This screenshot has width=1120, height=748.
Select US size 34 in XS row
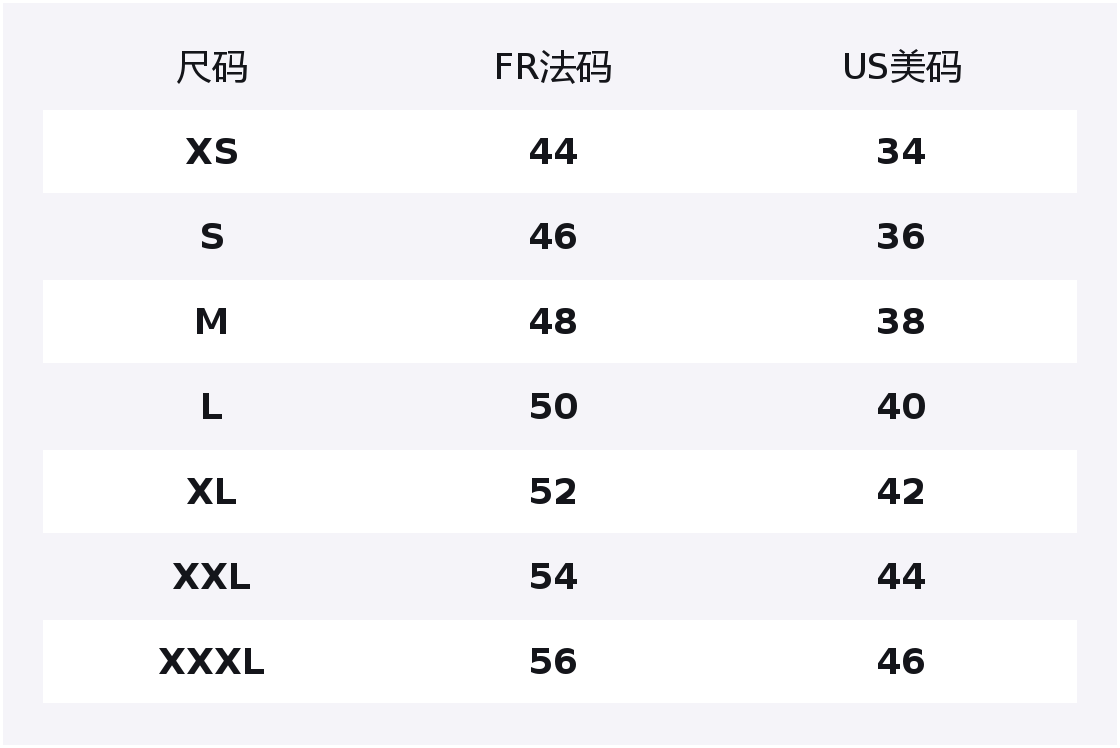[901, 152]
